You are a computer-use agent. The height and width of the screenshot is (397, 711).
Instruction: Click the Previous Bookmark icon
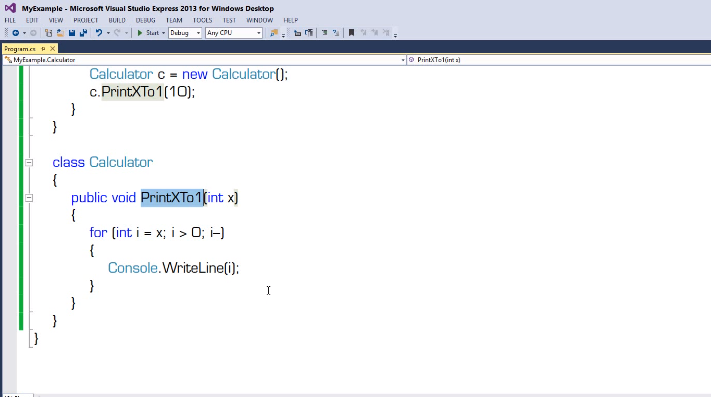(x=363, y=33)
